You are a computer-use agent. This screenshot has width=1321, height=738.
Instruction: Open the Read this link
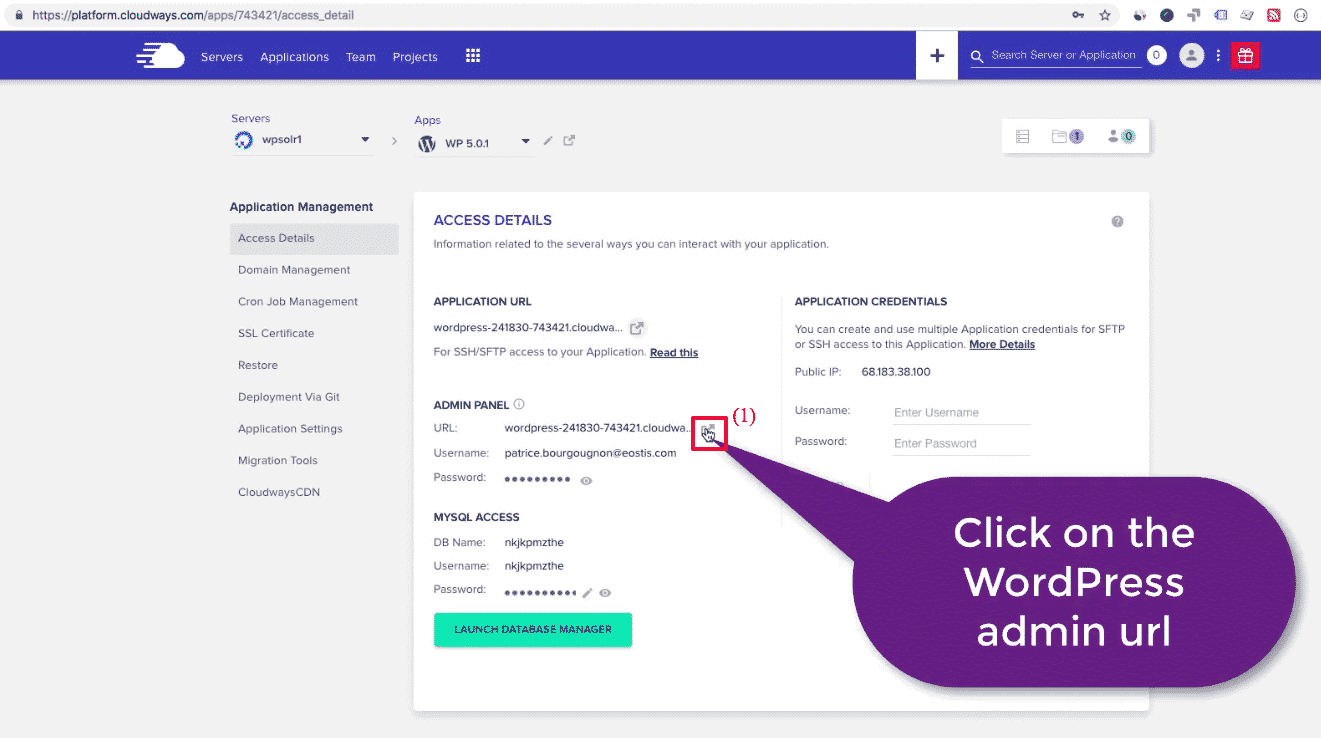(x=674, y=353)
